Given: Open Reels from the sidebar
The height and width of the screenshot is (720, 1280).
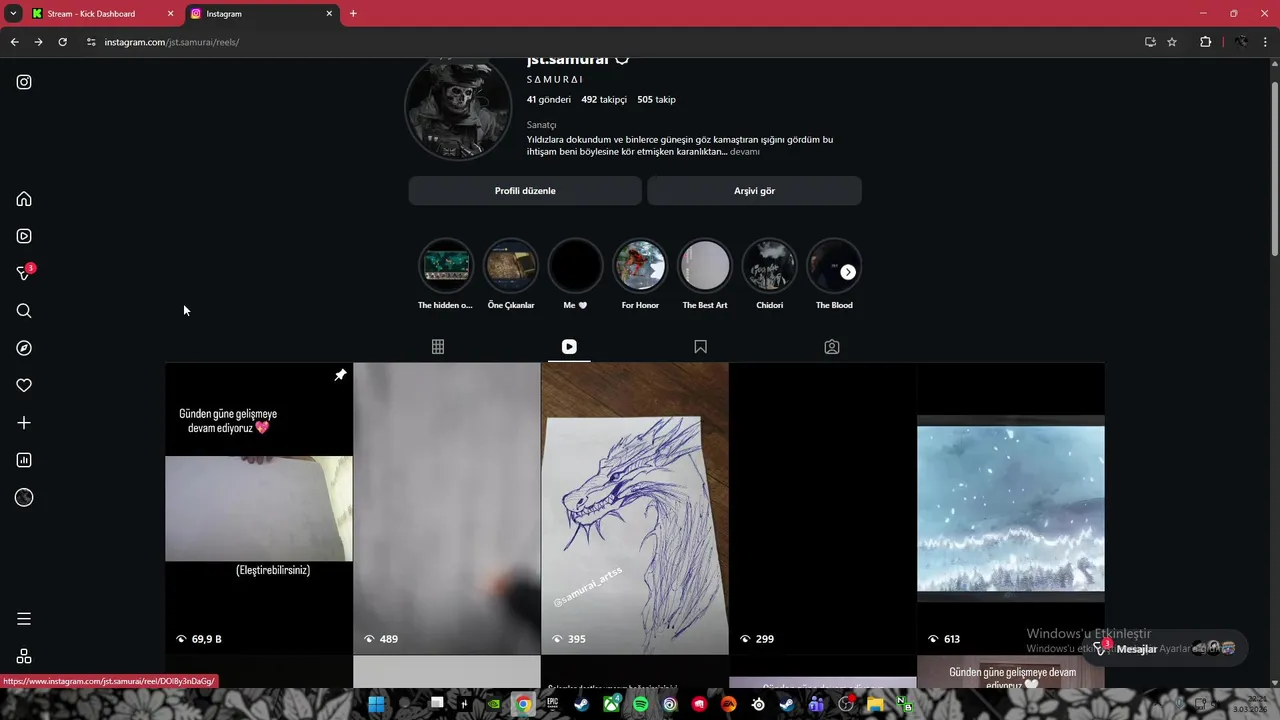Looking at the screenshot, I should [x=24, y=236].
